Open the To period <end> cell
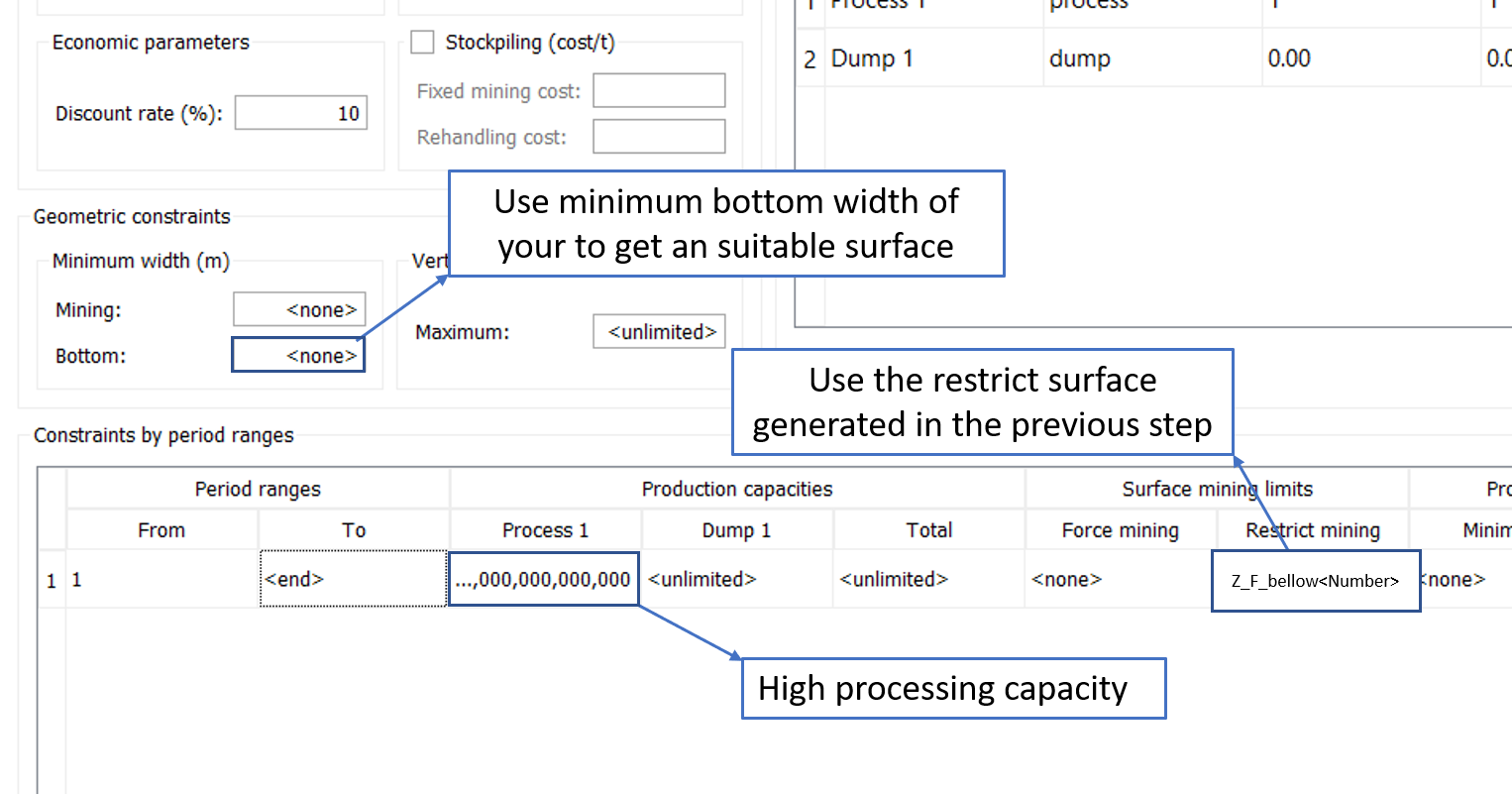The width and height of the screenshot is (1512, 794). click(353, 579)
